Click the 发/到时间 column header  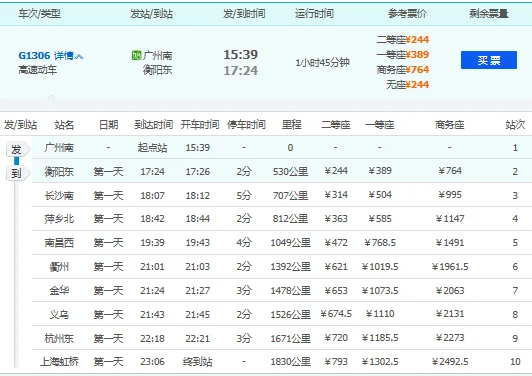[244, 14]
